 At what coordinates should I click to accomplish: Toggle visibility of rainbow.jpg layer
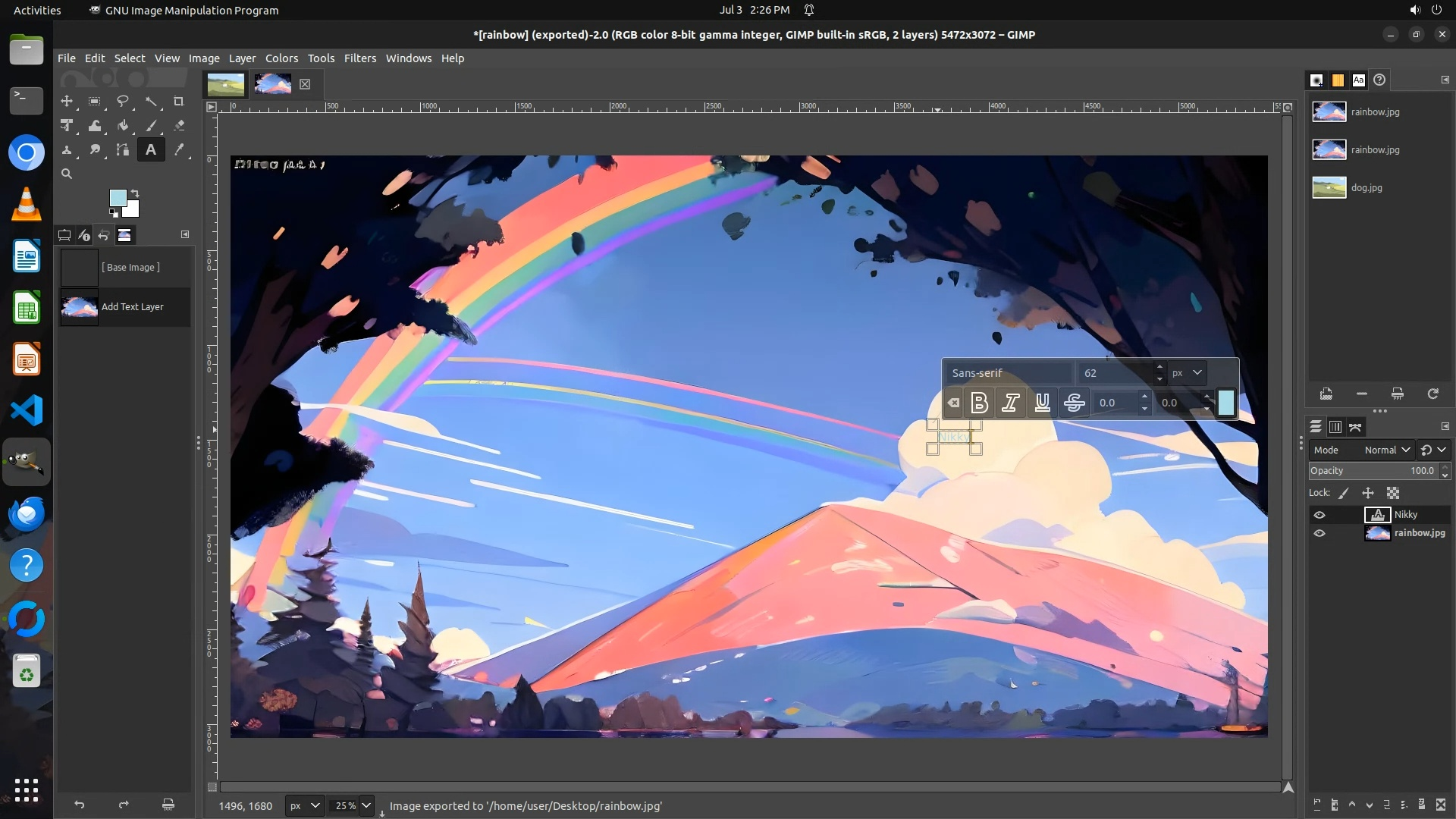click(1319, 533)
